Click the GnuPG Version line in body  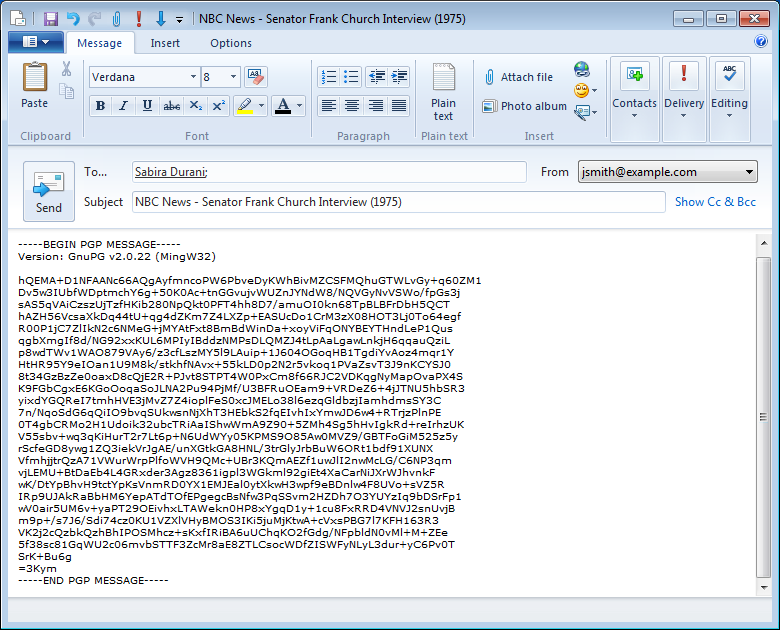[117, 256]
